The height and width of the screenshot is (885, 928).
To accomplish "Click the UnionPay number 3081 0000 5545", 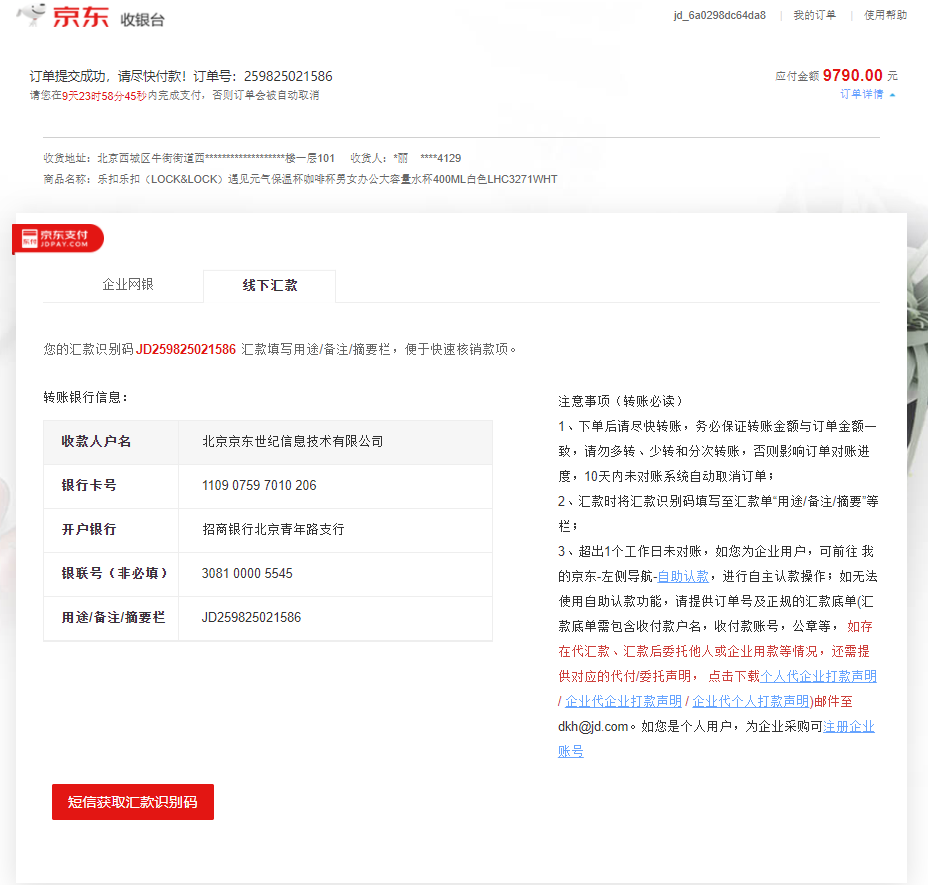I will tap(247, 574).
